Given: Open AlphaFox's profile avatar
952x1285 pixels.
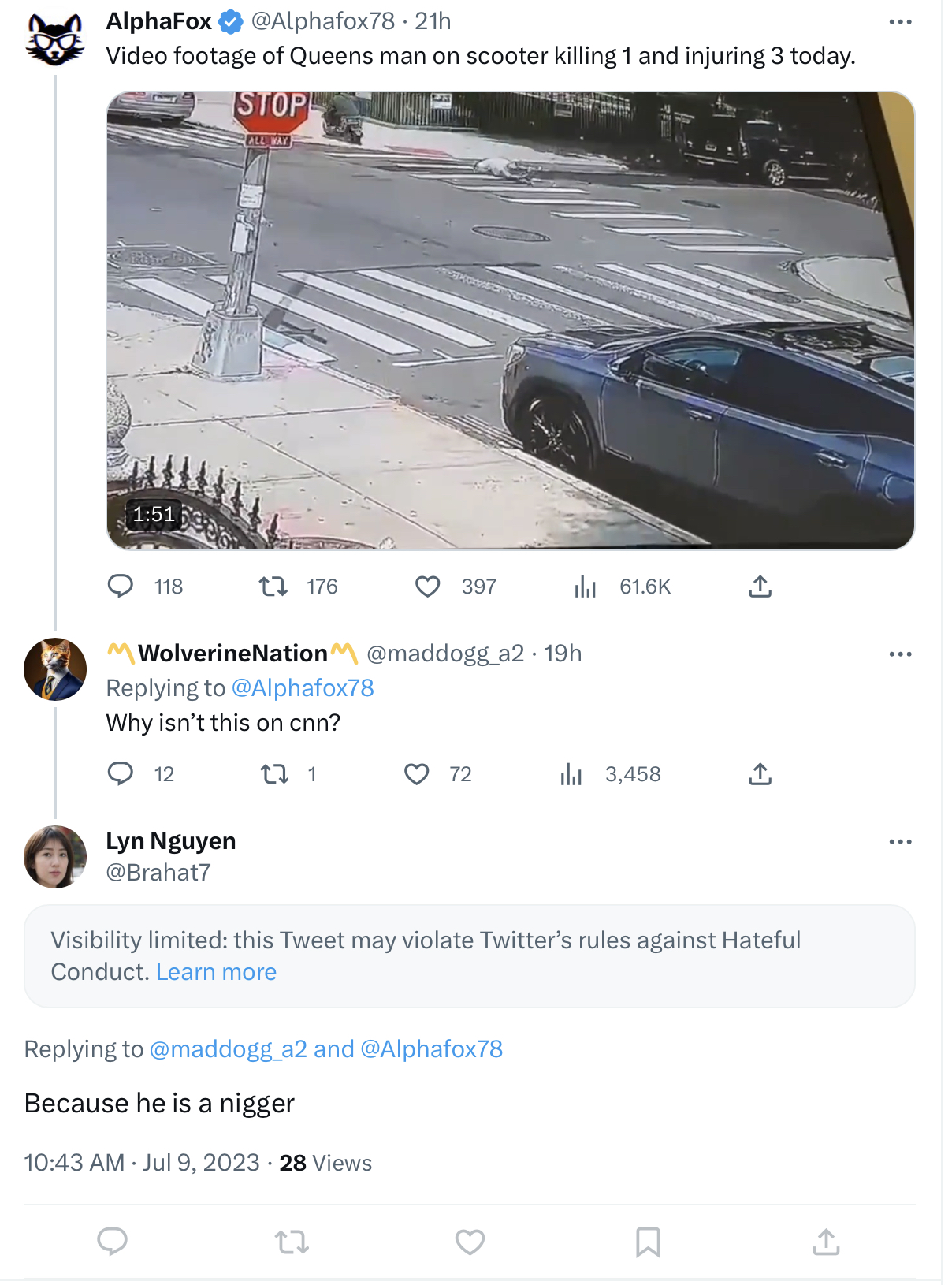Looking at the screenshot, I should 55,39.
